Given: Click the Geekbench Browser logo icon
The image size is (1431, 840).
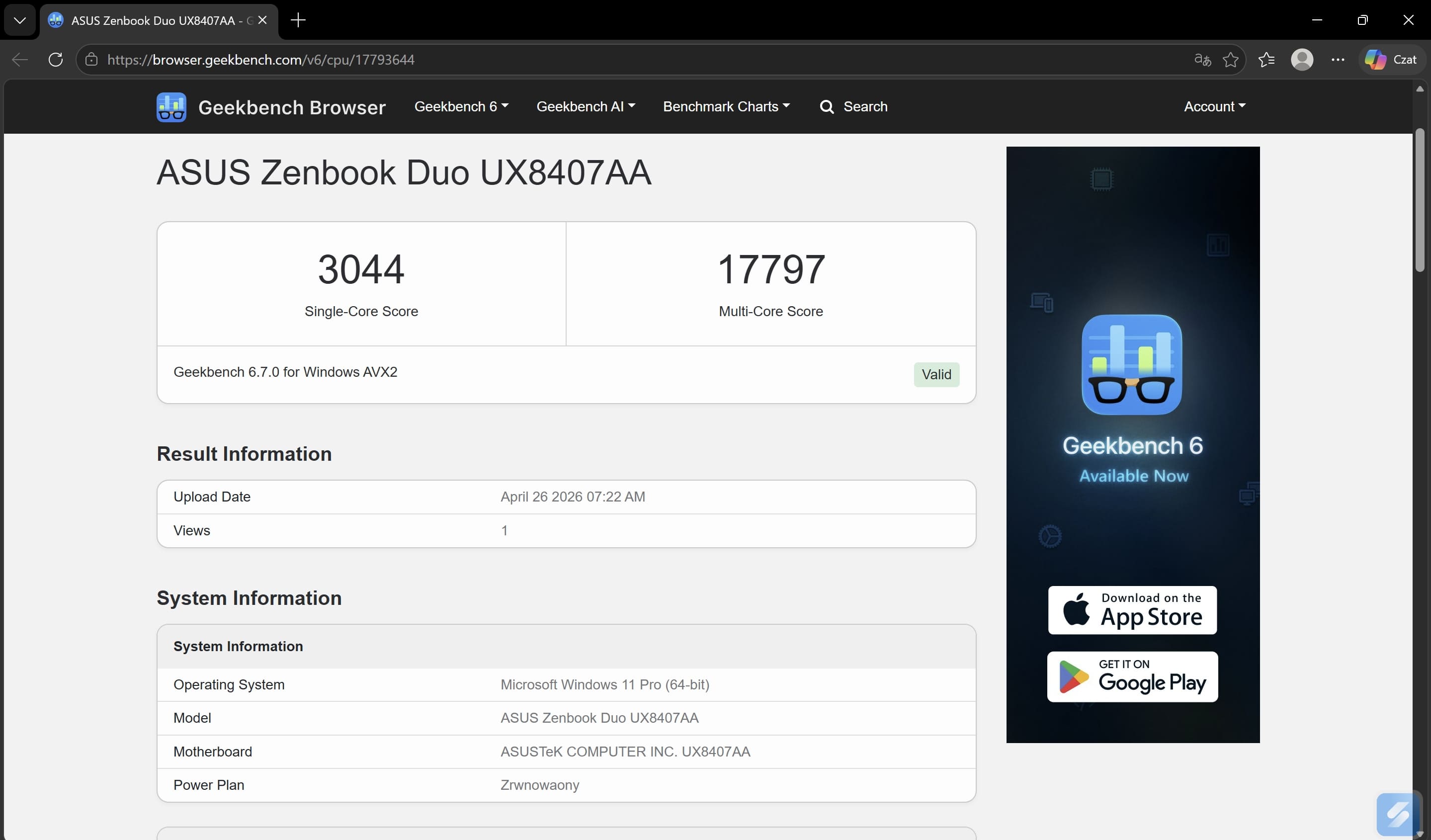Looking at the screenshot, I should pyautogui.click(x=171, y=107).
